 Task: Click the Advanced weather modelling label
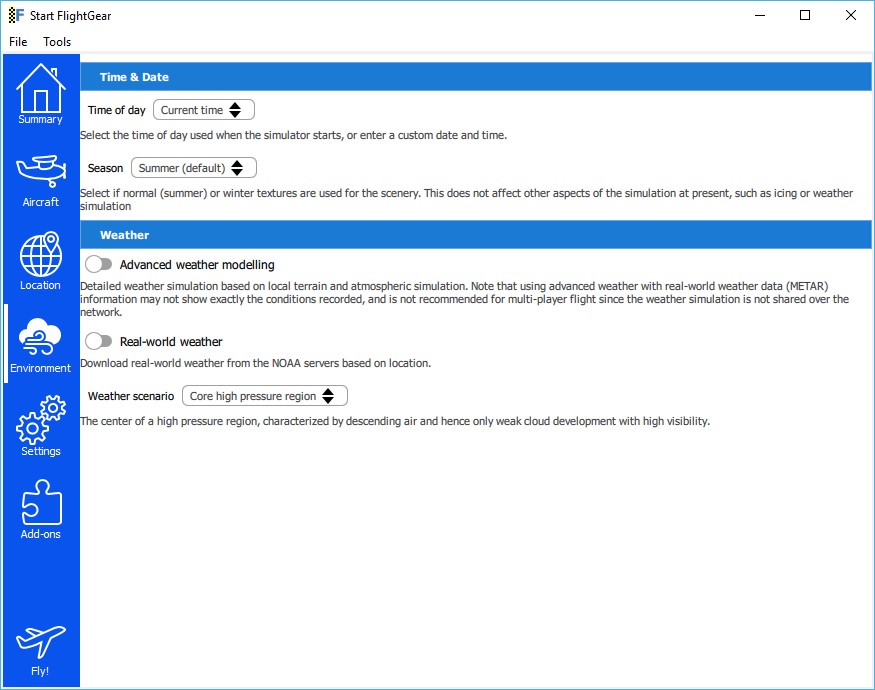point(197,265)
